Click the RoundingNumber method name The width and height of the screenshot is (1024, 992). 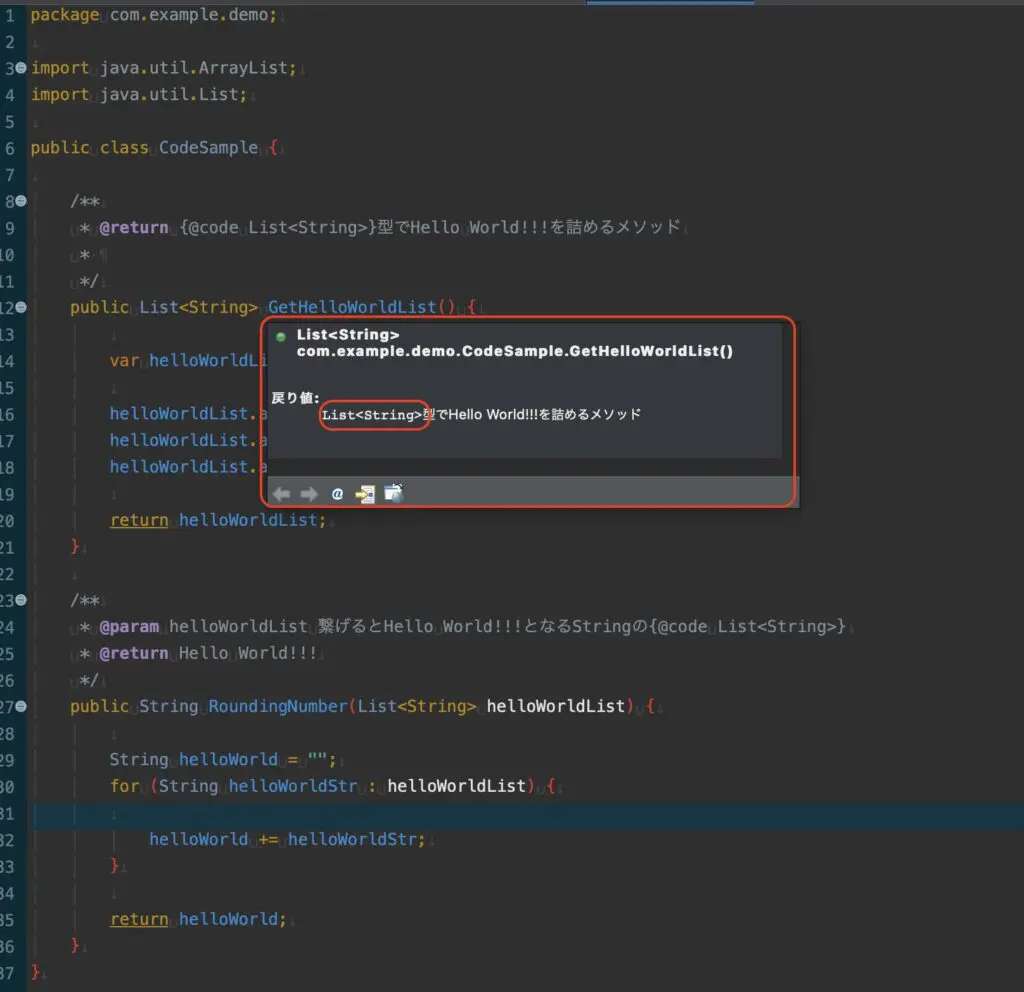[265, 706]
